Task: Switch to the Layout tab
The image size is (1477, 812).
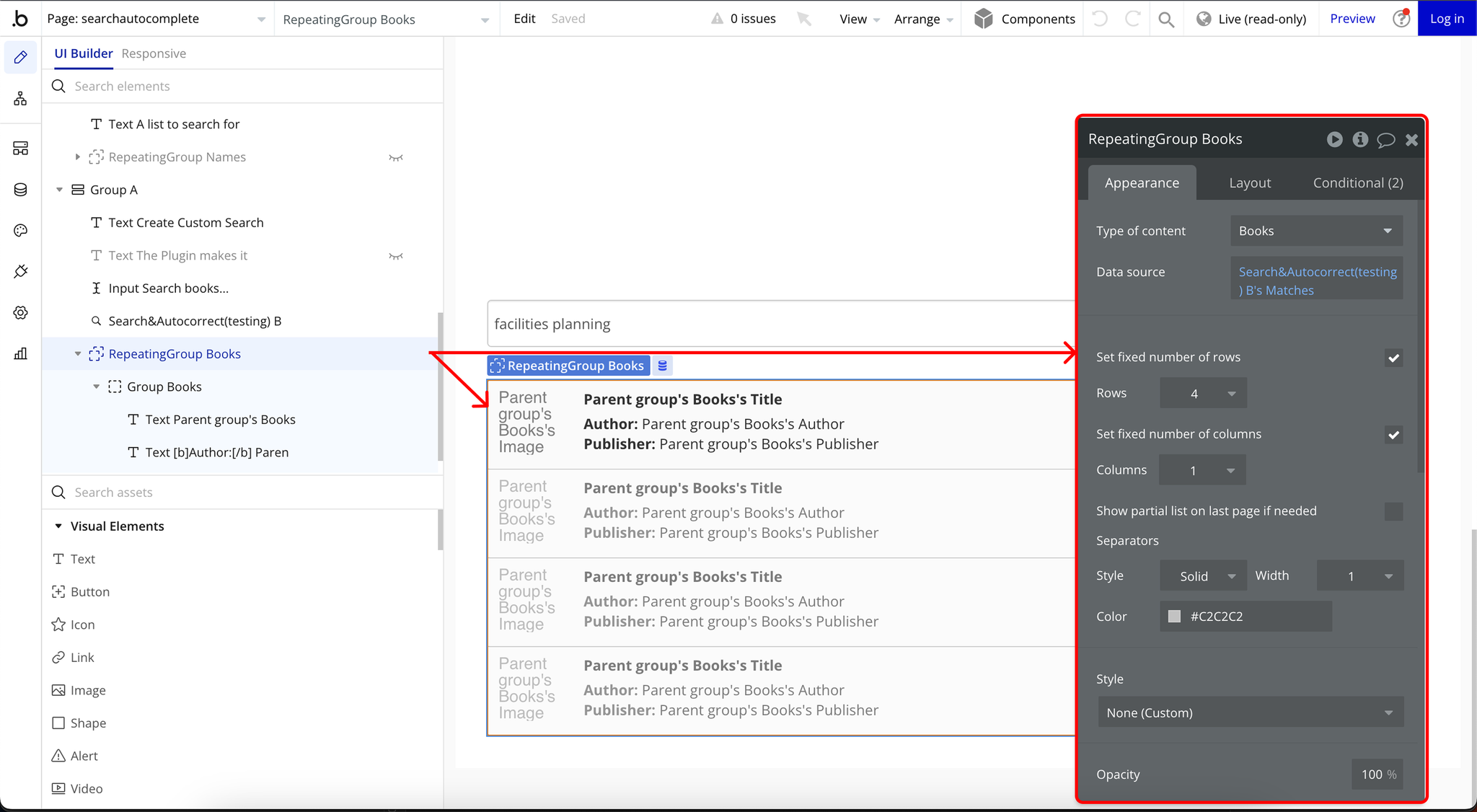Action: pos(1250,183)
